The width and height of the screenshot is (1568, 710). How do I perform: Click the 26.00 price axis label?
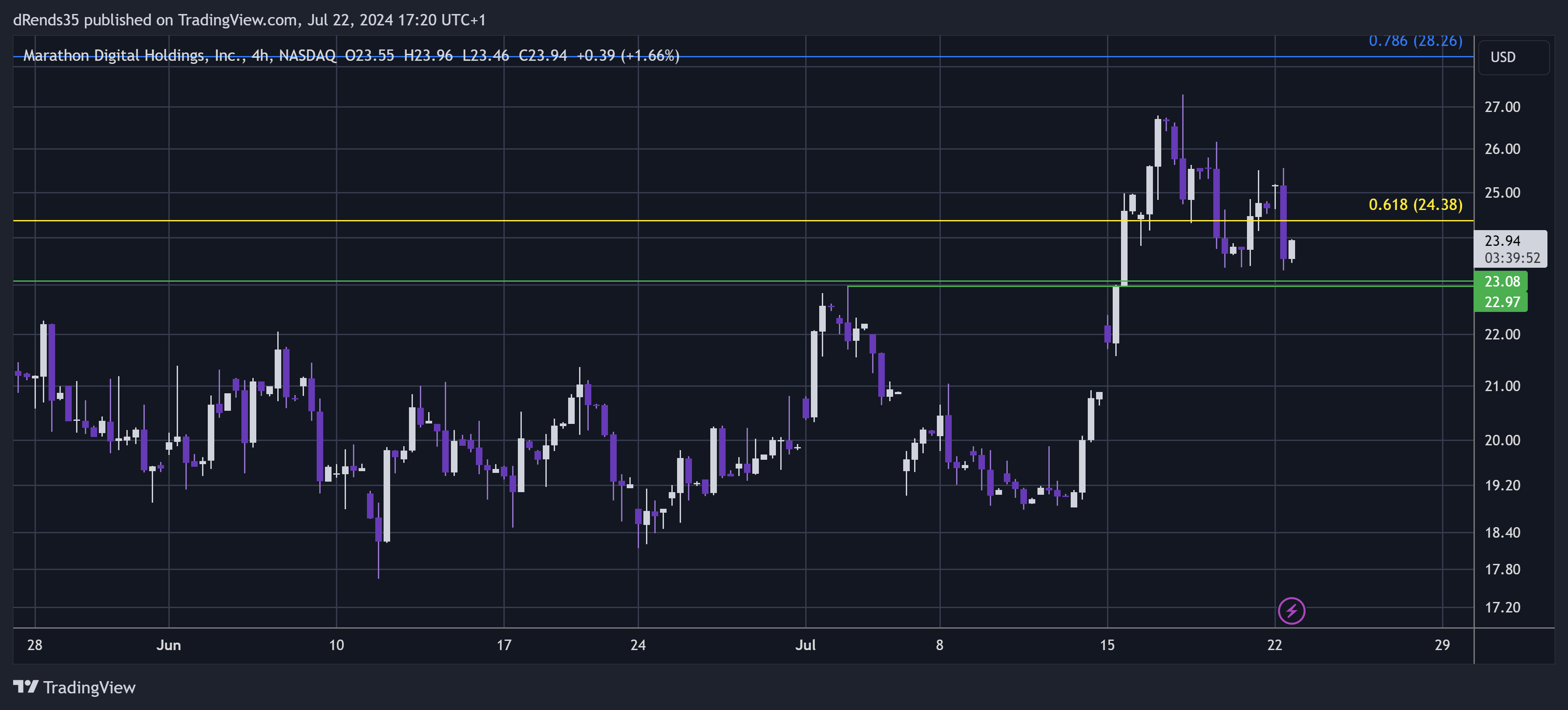tap(1502, 149)
